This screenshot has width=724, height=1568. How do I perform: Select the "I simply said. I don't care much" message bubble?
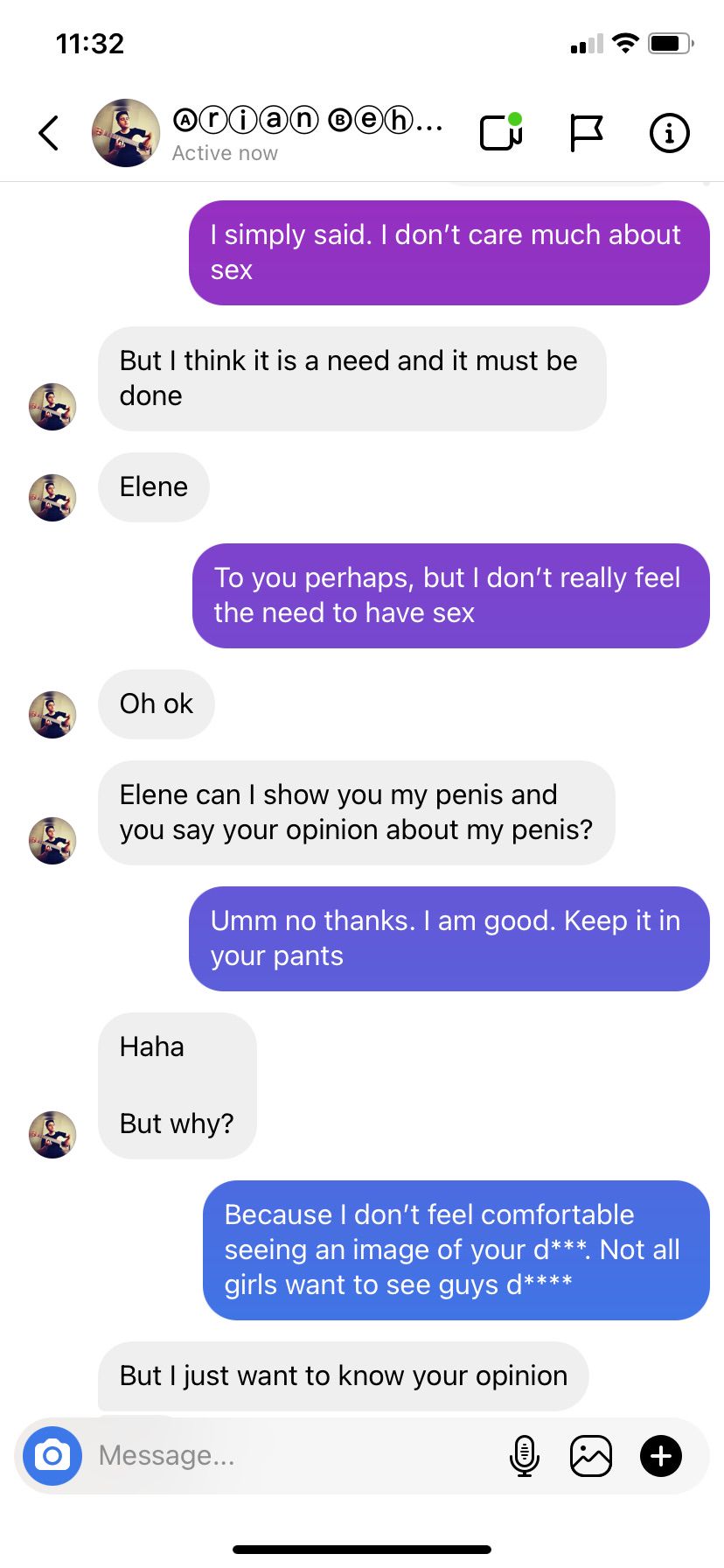point(449,253)
